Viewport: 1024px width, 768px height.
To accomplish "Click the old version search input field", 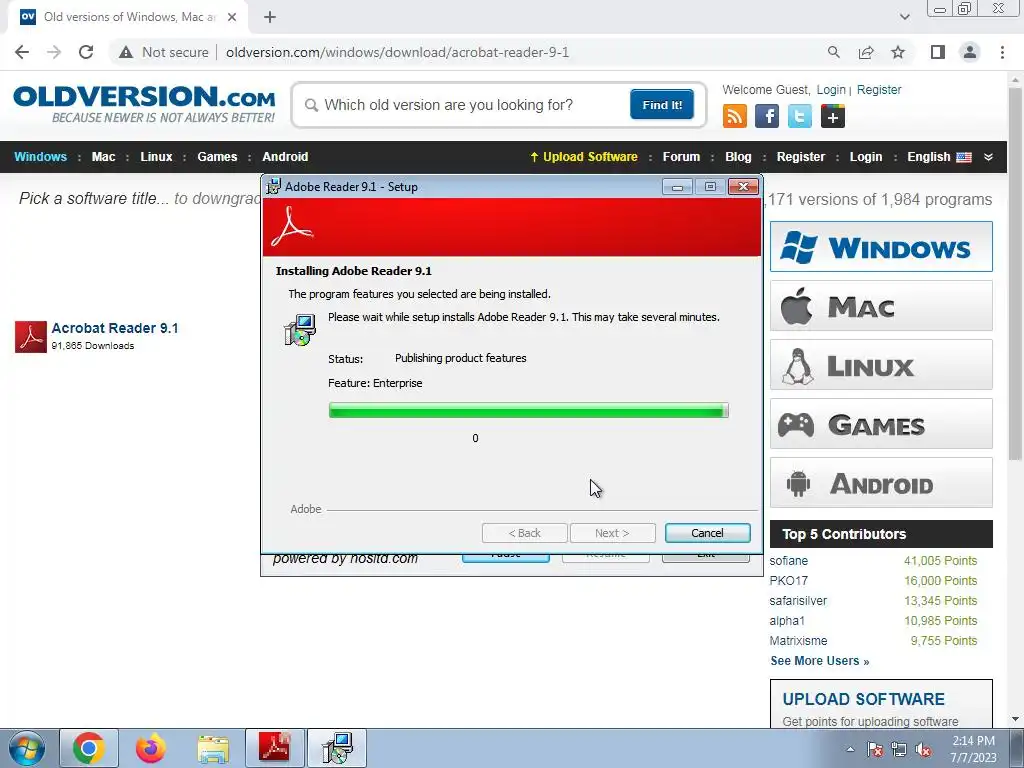I will tap(464, 105).
